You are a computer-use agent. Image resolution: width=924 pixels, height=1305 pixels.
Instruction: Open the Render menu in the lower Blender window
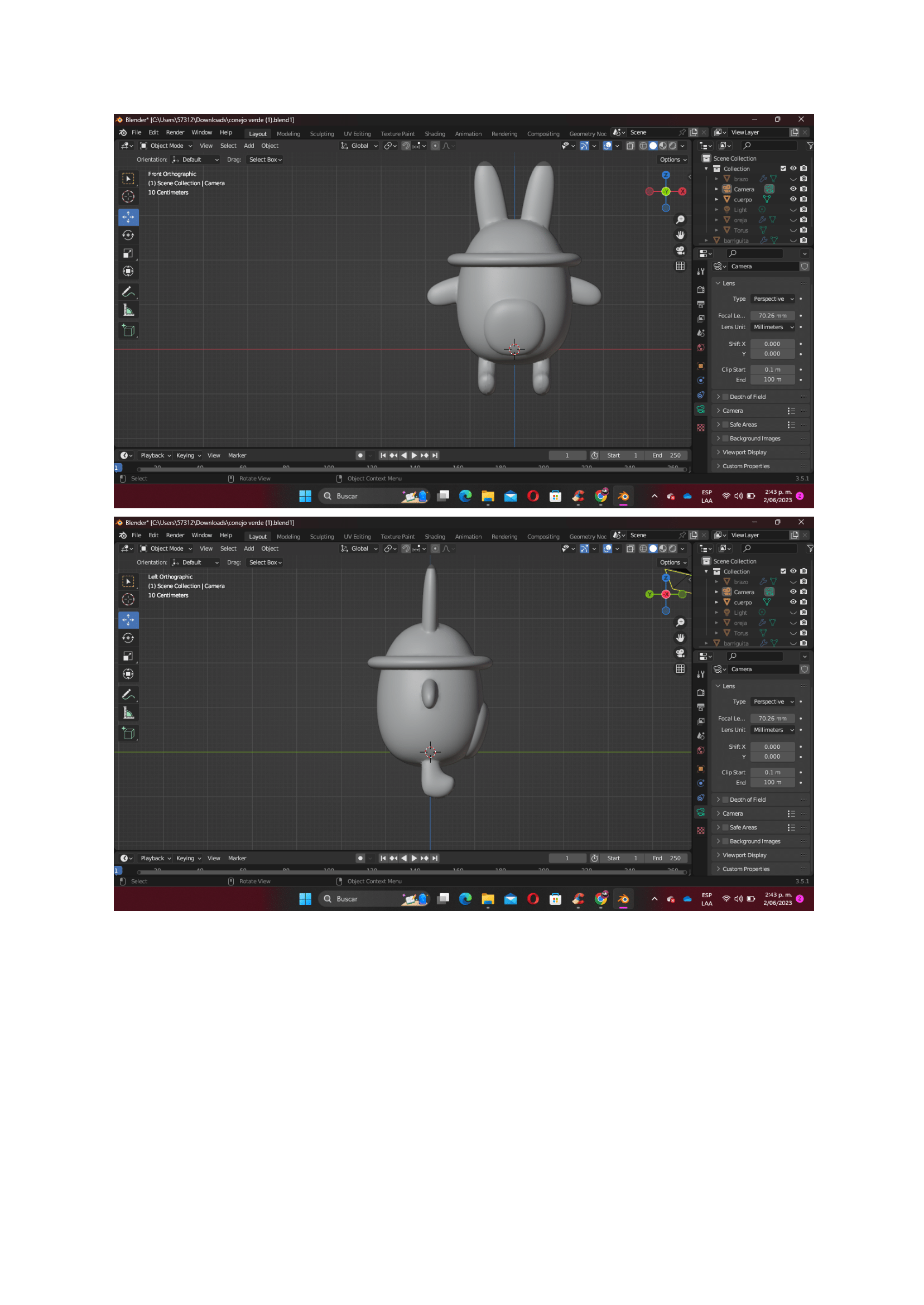point(175,535)
